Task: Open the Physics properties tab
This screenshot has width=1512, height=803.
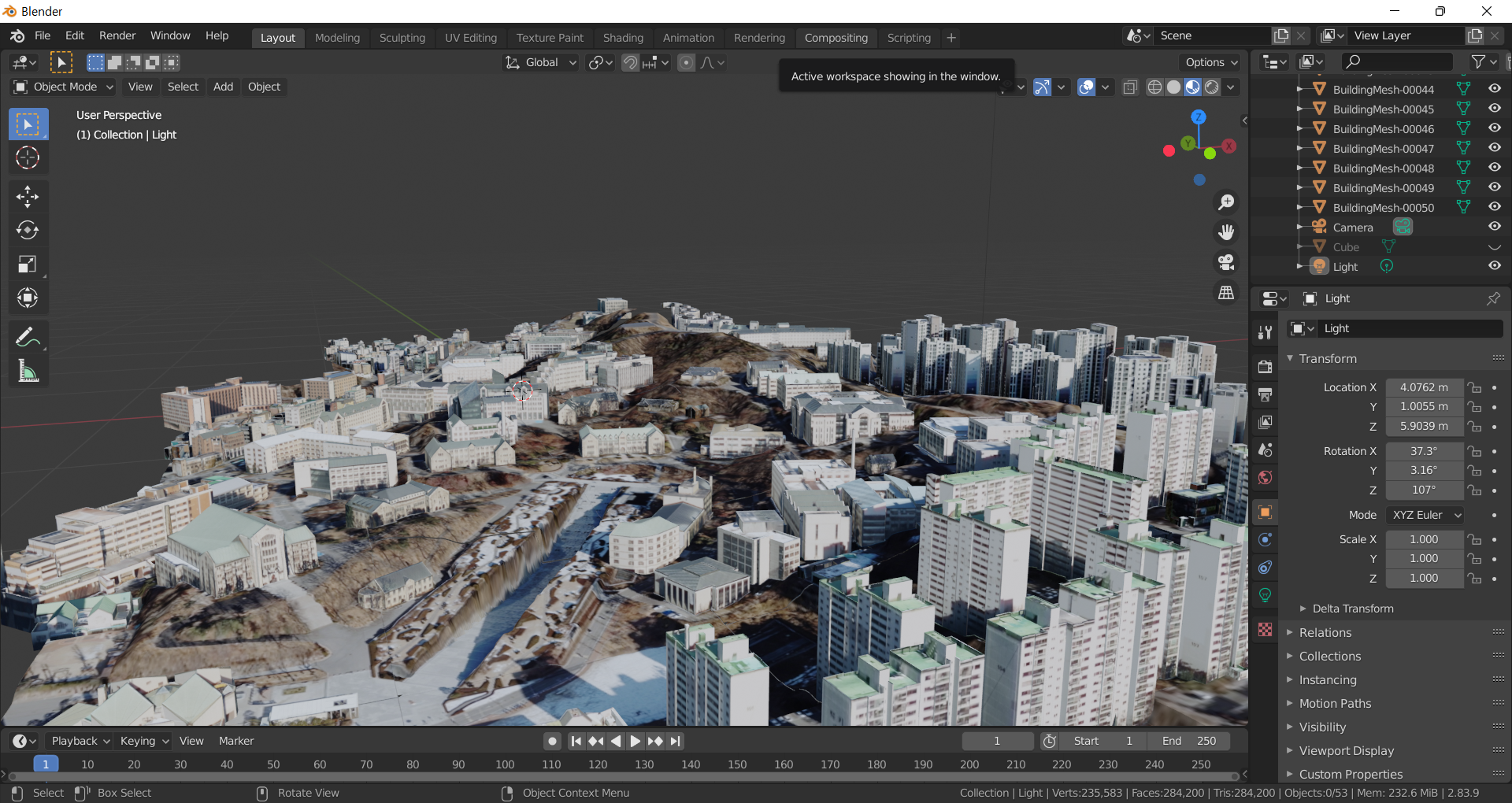Action: 1266,540
